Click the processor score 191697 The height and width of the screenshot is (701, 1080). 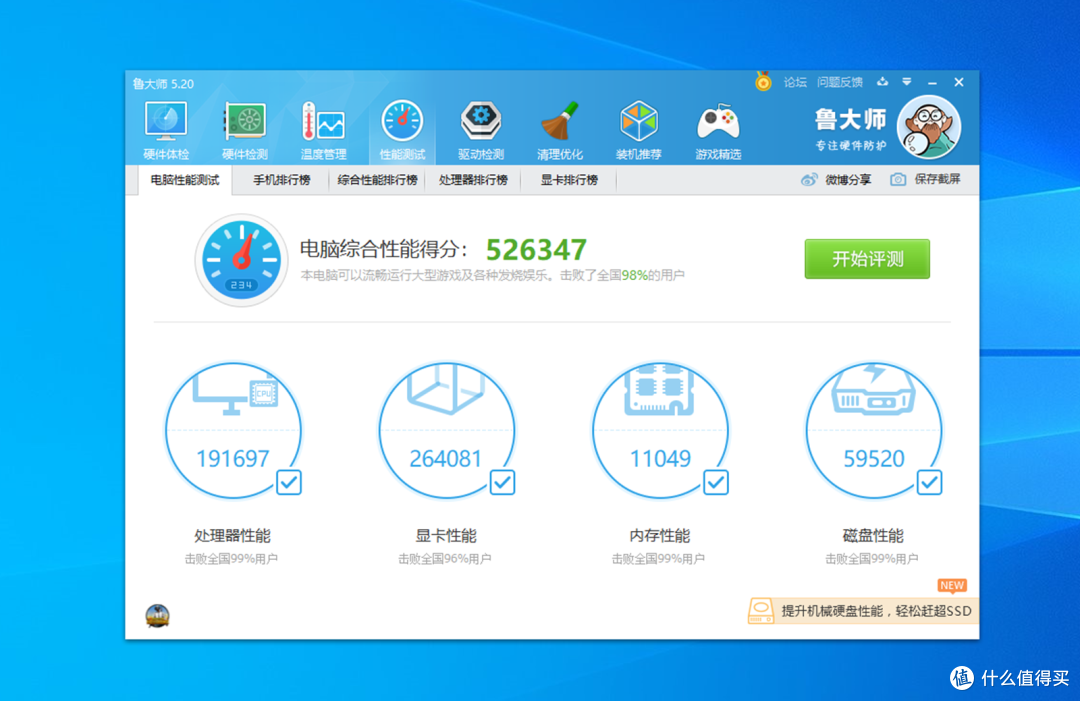pos(233,459)
